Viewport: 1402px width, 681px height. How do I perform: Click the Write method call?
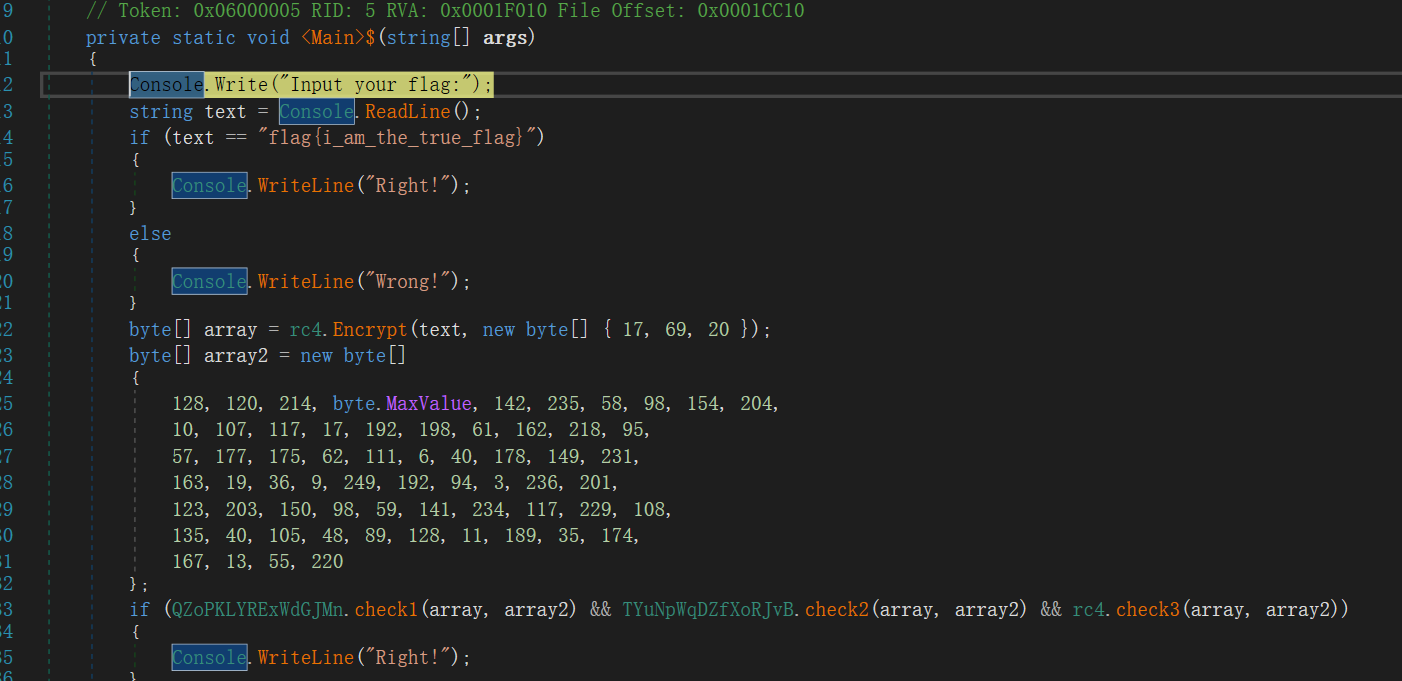pos(241,85)
